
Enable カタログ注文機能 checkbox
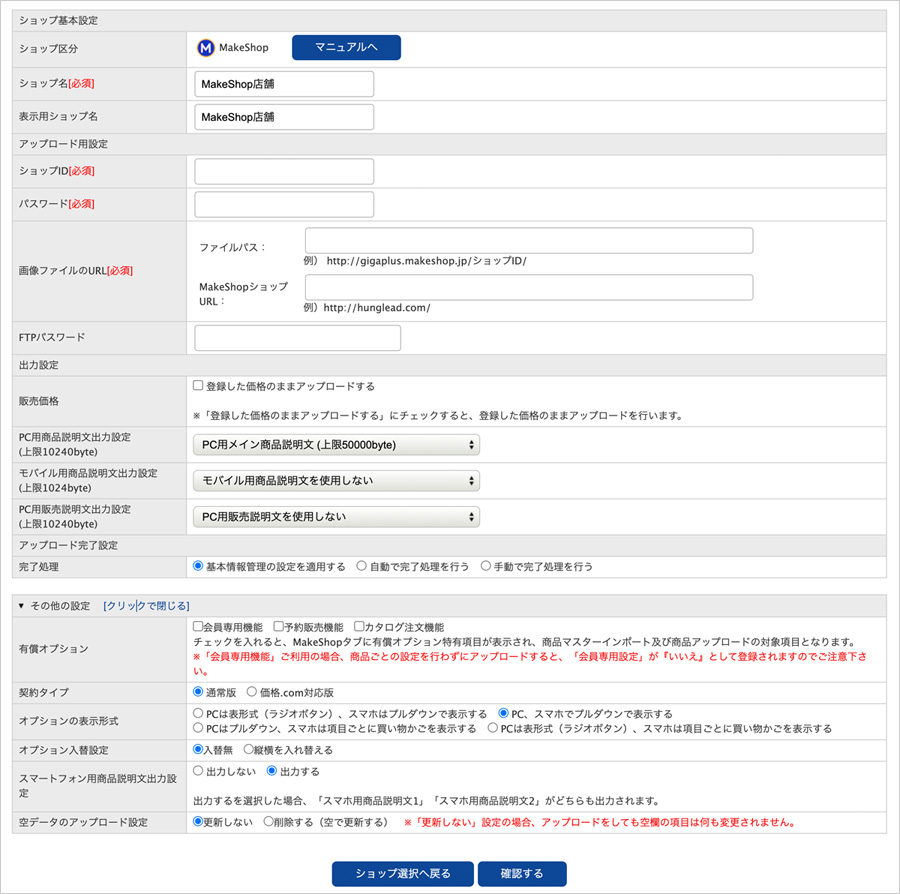(359, 627)
